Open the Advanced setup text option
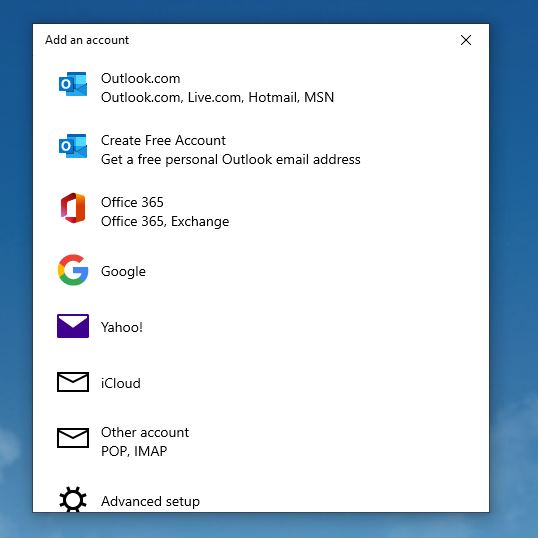 tap(150, 501)
